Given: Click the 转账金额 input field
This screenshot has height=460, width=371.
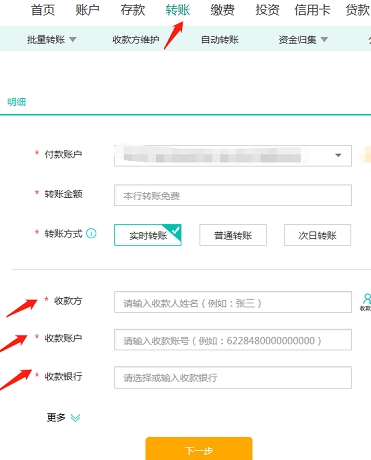Looking at the screenshot, I should [233, 195].
